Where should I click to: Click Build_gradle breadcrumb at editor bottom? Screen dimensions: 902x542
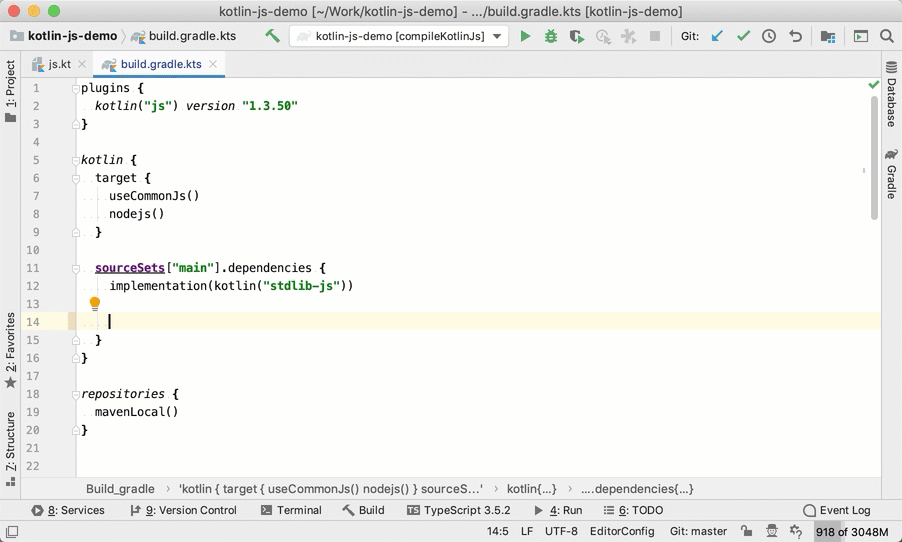click(120, 489)
